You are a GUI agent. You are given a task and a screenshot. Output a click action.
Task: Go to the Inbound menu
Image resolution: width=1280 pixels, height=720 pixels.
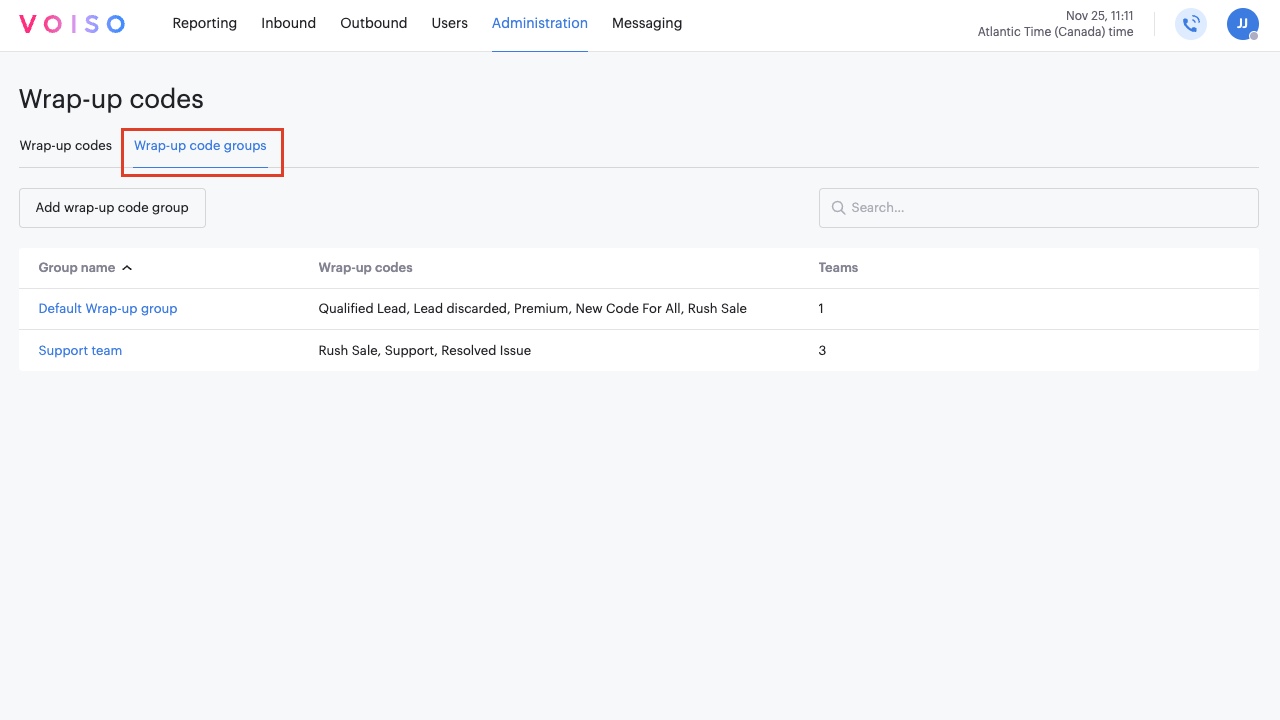(288, 23)
